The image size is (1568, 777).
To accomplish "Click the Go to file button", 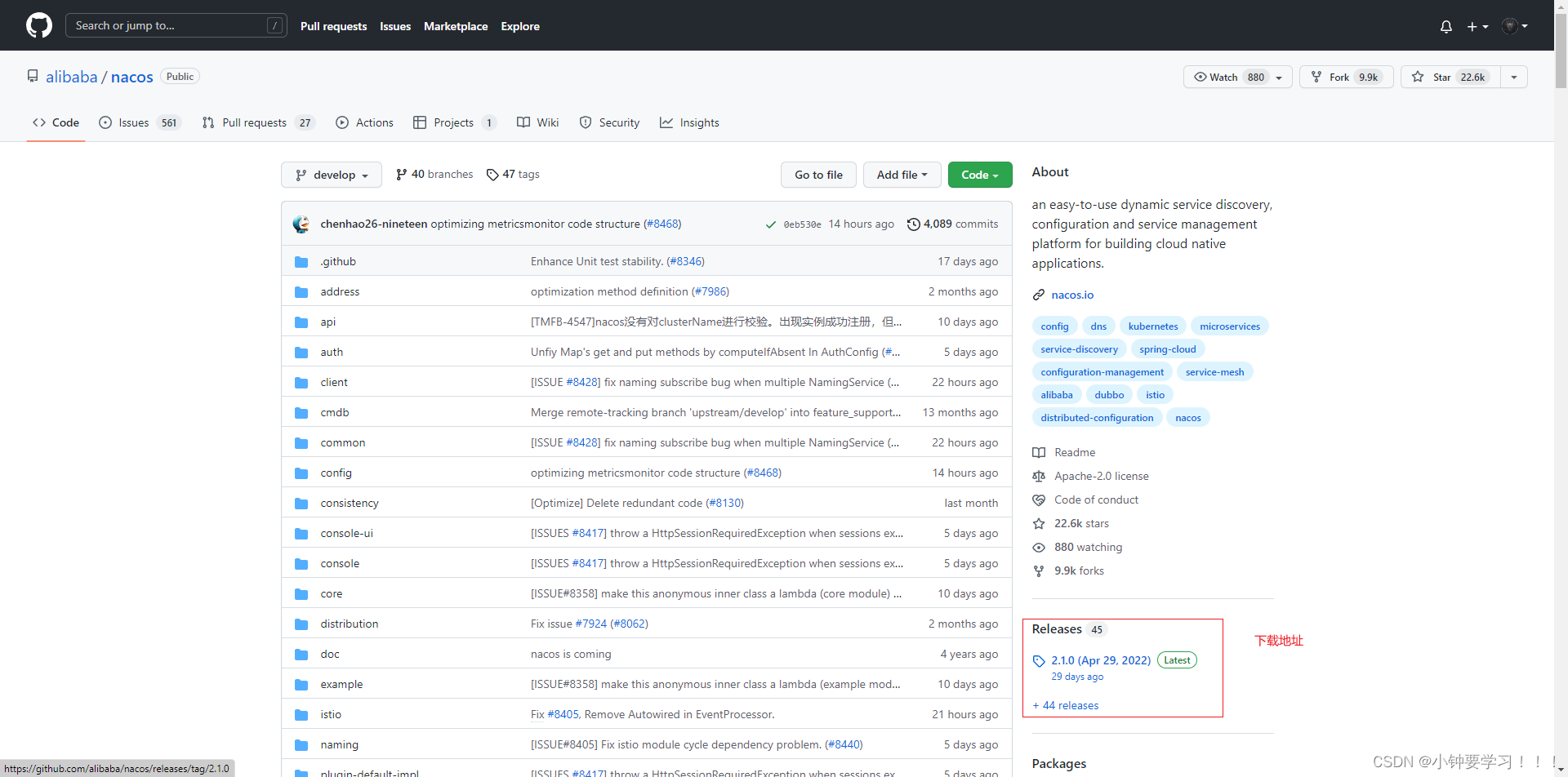I will 818,175.
